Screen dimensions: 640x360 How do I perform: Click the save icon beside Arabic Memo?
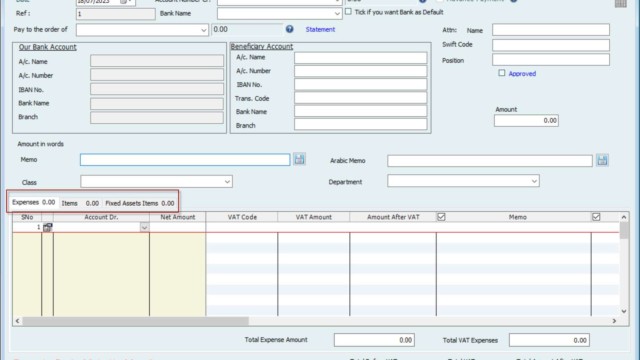click(602, 160)
